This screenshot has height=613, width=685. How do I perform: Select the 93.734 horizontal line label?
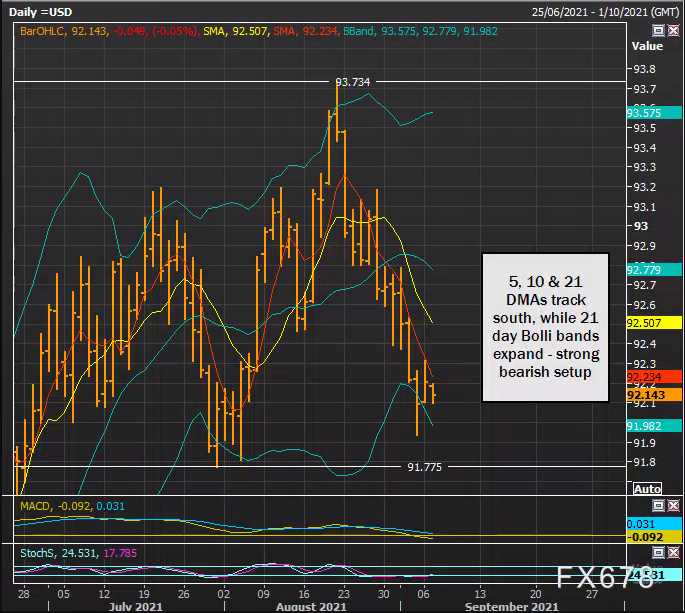point(352,82)
